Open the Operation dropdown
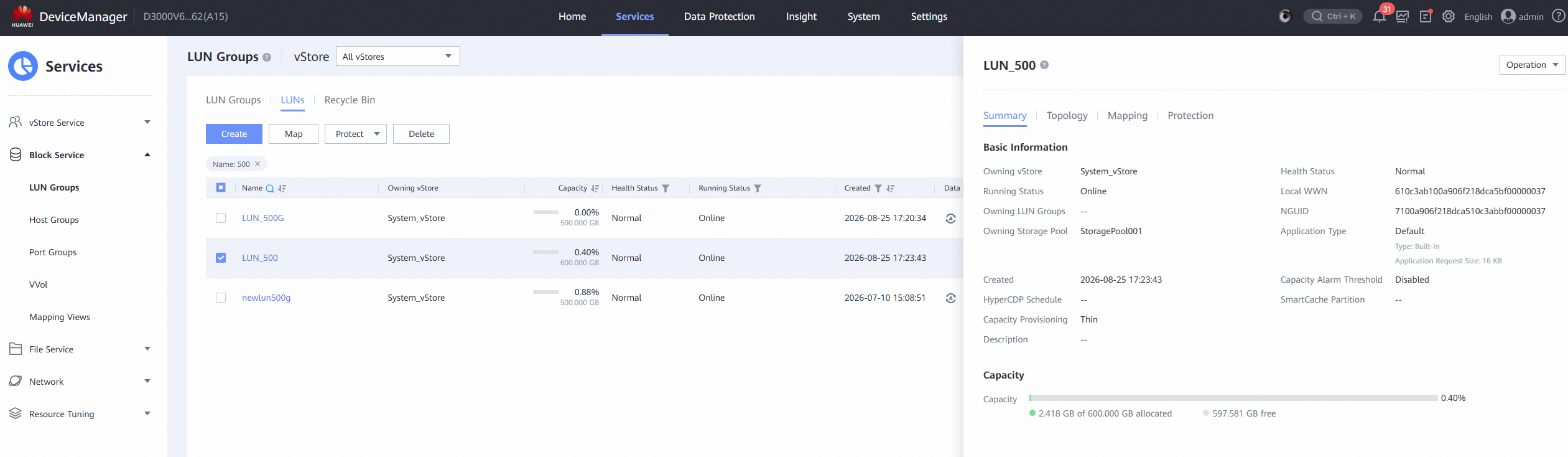This screenshot has height=457, width=1568. pos(1532,65)
